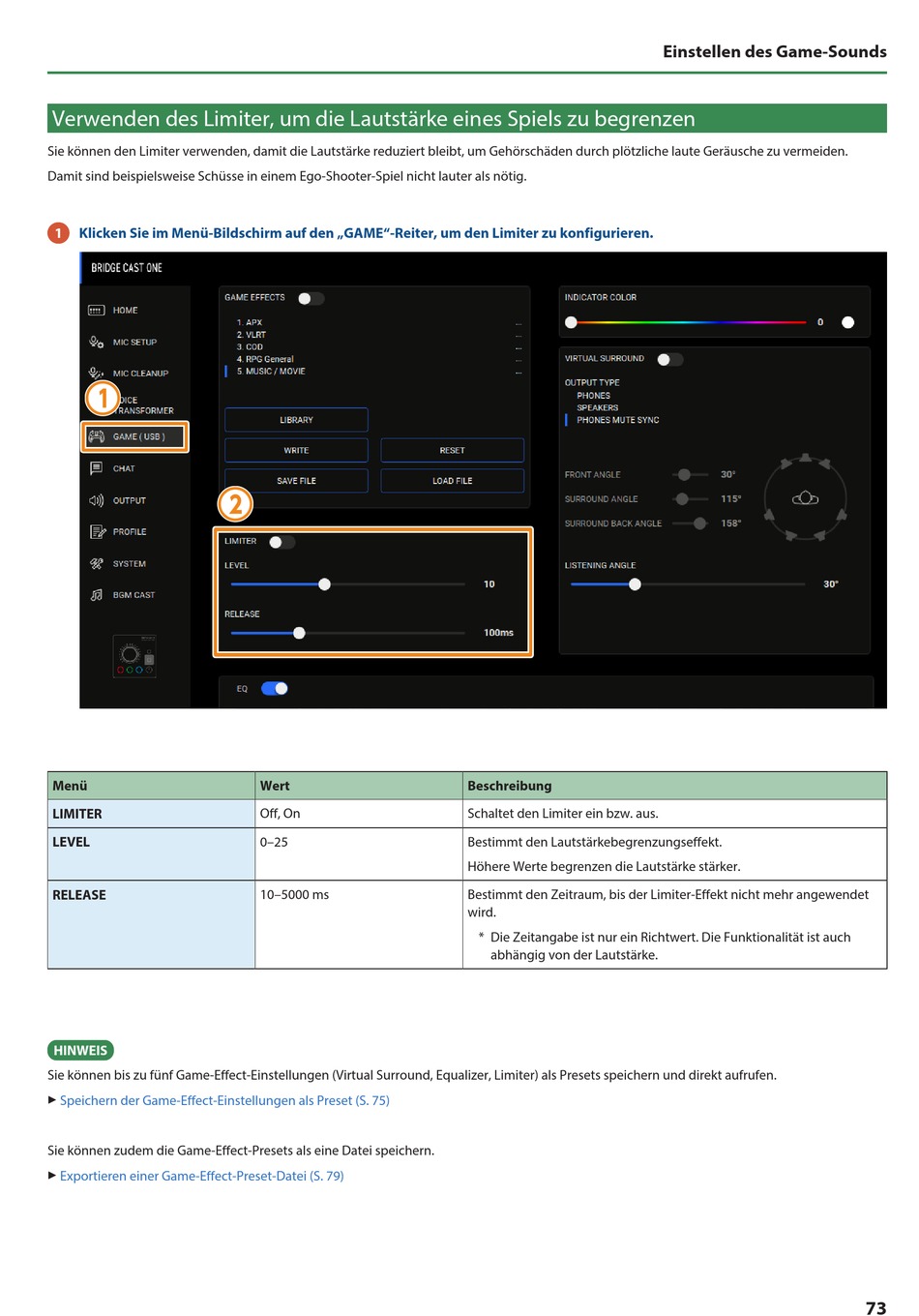Open the BGM CAST menu
This screenshot has width=919, height=1316.
pos(133,595)
